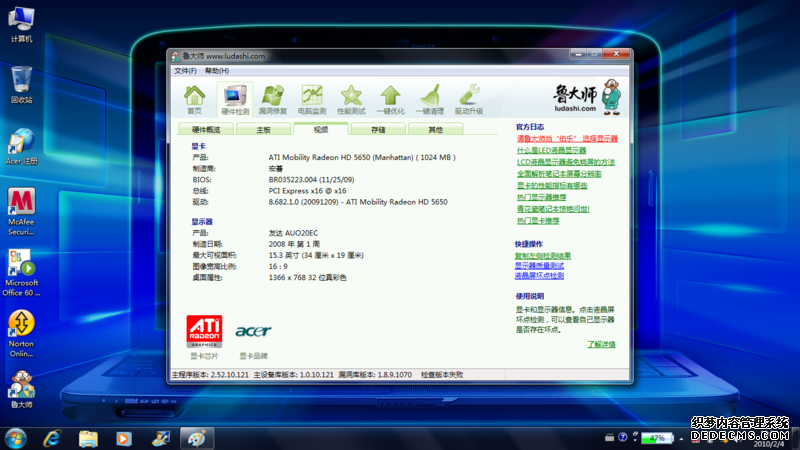Viewport: 800px width, 450px height.
Task: Open the 全面解析笔记本屏幕分辨率 link
Action: coord(559,174)
